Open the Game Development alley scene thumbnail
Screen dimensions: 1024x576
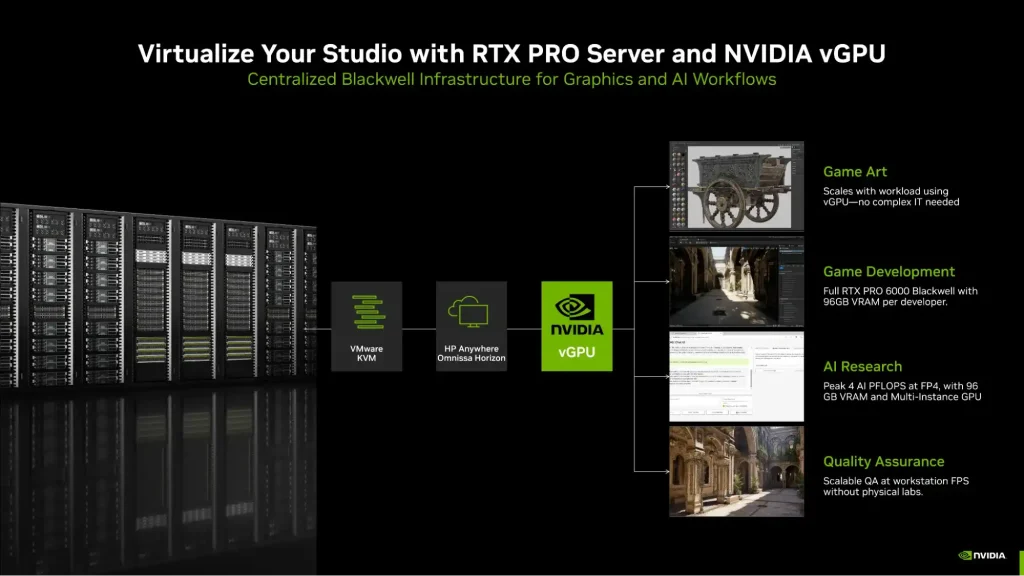click(x=736, y=282)
